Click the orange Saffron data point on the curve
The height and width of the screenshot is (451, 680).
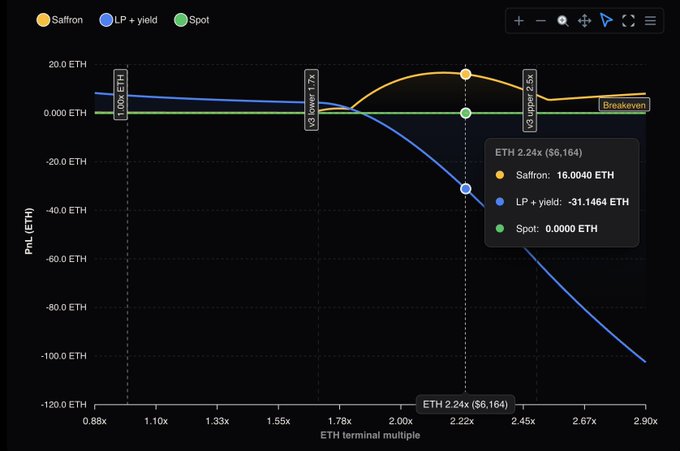[x=465, y=74]
